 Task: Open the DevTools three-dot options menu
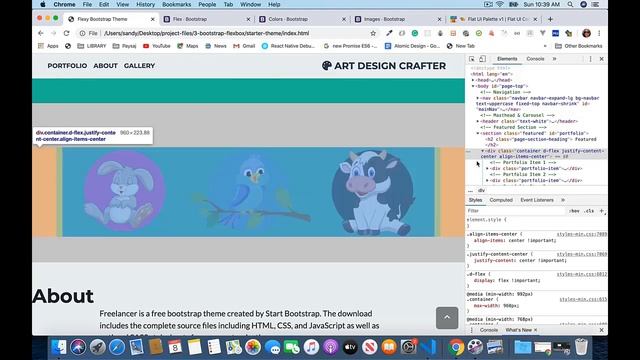(x=590, y=59)
